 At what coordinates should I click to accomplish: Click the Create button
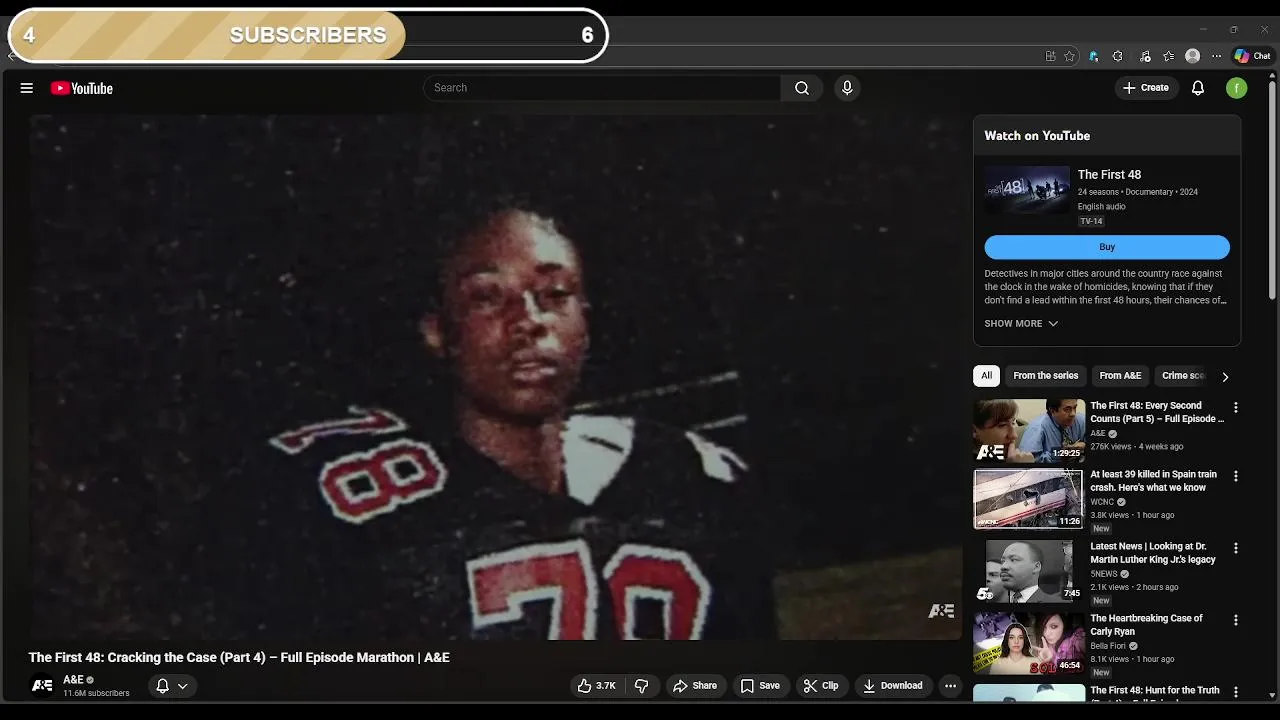[1146, 88]
